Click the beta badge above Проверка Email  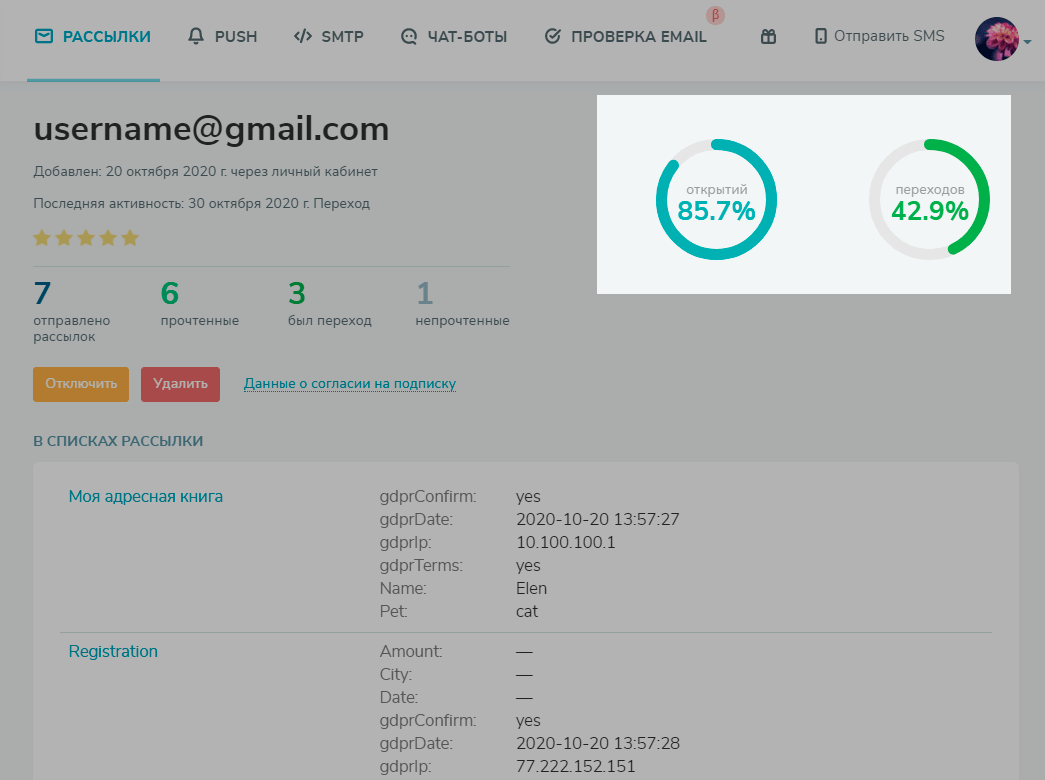pos(715,15)
